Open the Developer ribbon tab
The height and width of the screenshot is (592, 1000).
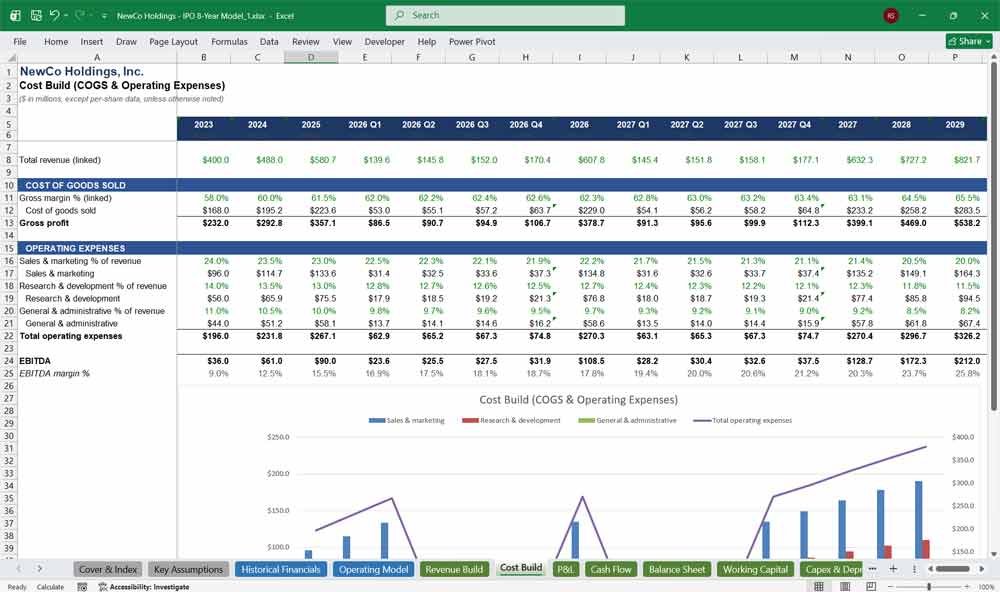385,41
